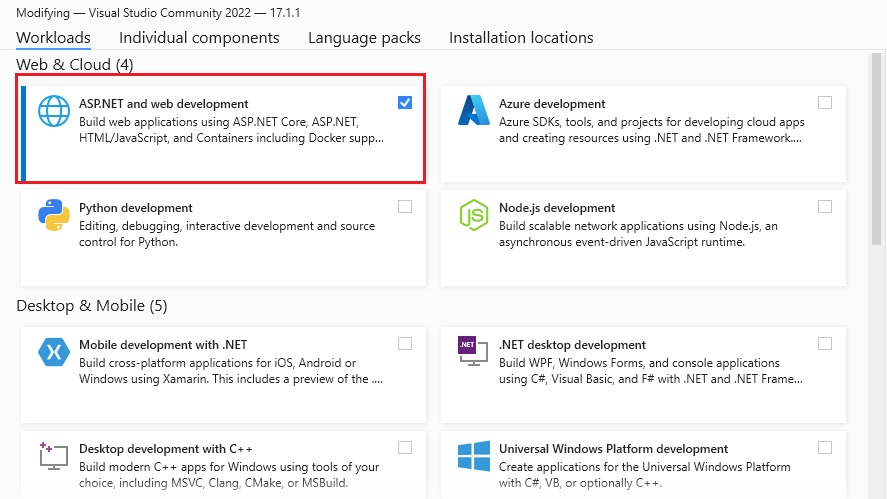Open the Language packs tab
The width and height of the screenshot is (887, 499).
coord(364,37)
